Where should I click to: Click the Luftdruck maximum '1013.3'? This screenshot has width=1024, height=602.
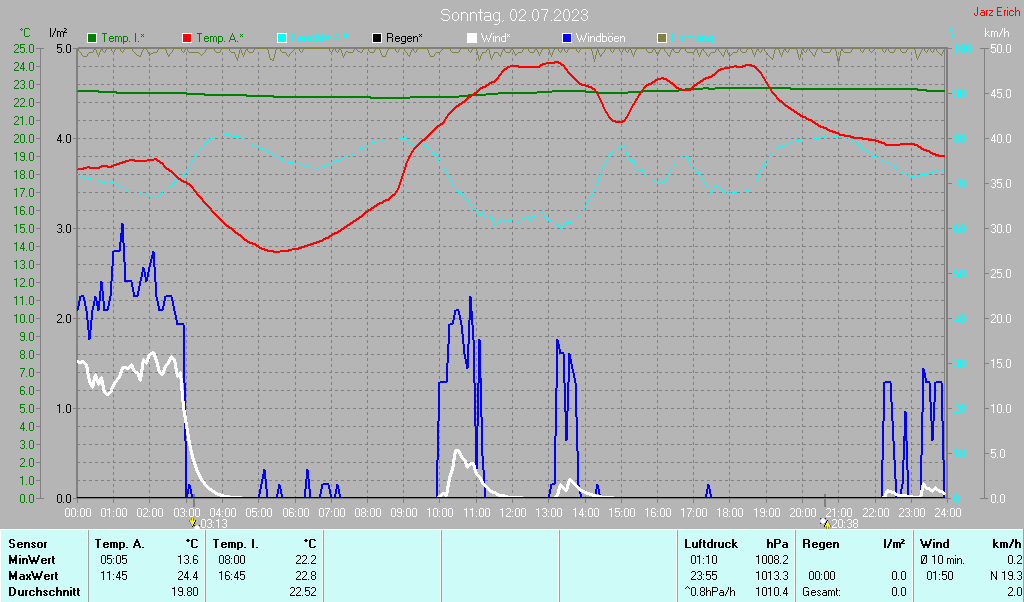click(x=772, y=577)
